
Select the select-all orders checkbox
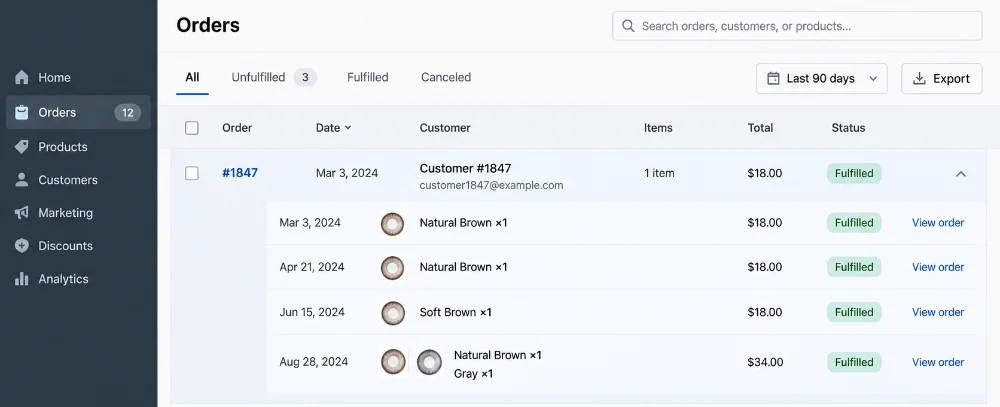192,128
